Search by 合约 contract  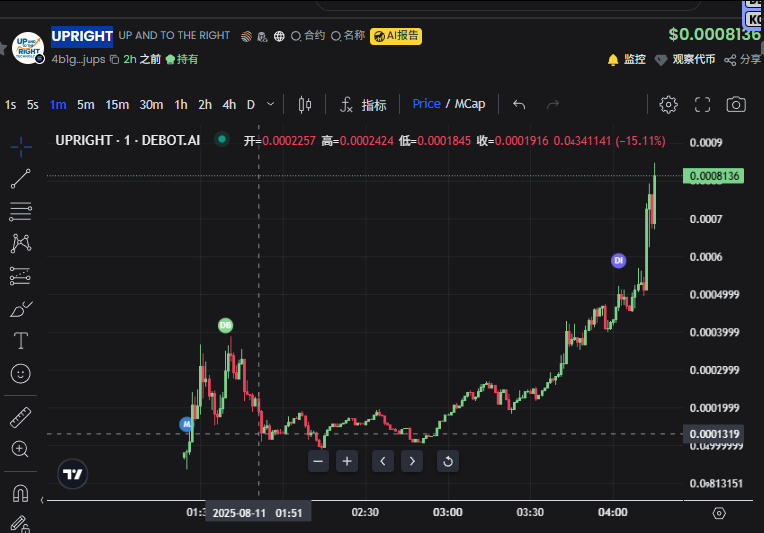[307, 36]
